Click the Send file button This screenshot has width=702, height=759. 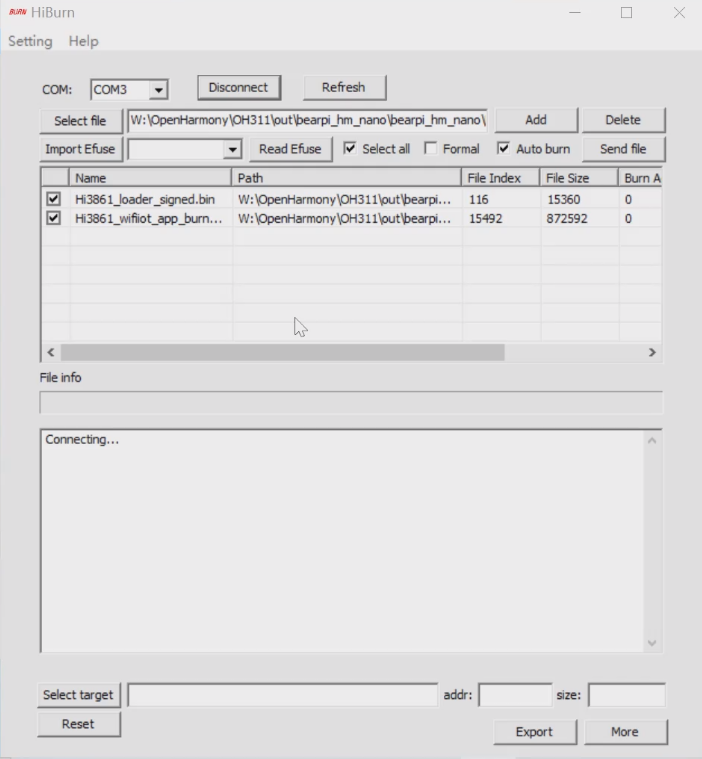(x=623, y=149)
